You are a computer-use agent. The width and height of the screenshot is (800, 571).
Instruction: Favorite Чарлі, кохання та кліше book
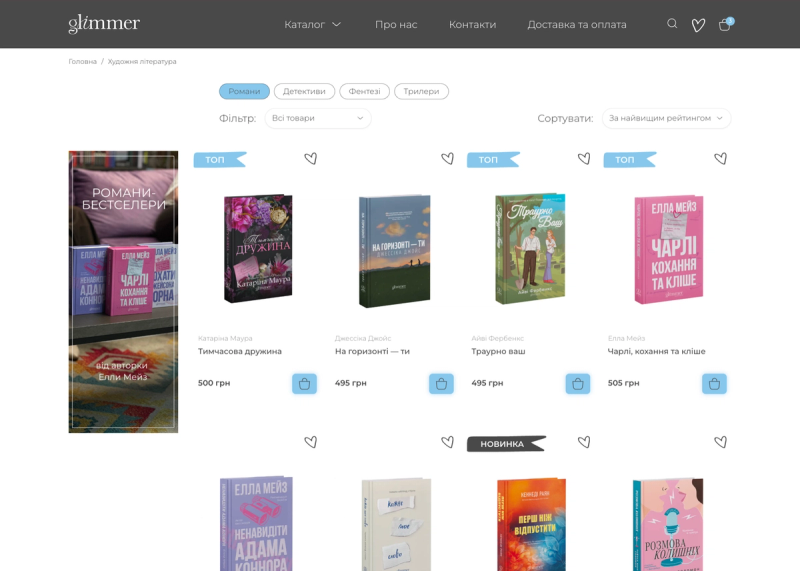click(720, 159)
